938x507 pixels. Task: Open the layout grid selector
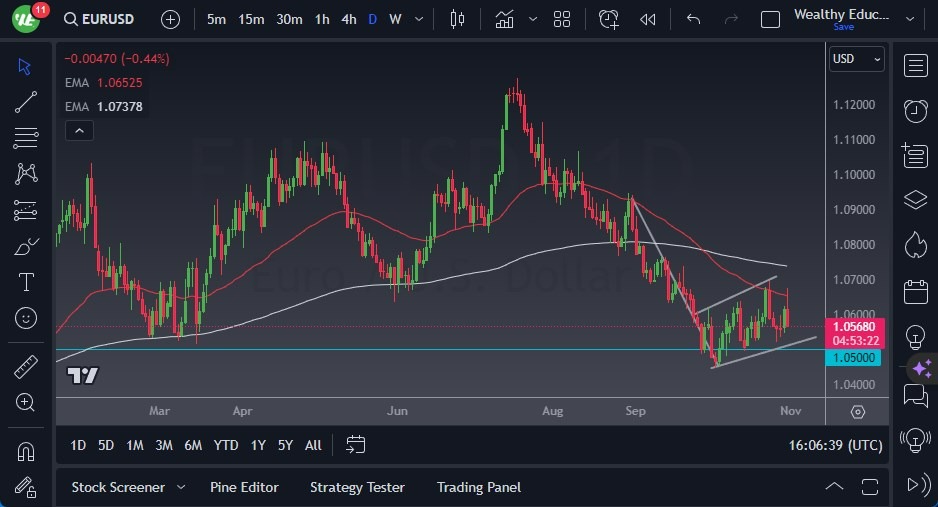pyautogui.click(x=562, y=19)
